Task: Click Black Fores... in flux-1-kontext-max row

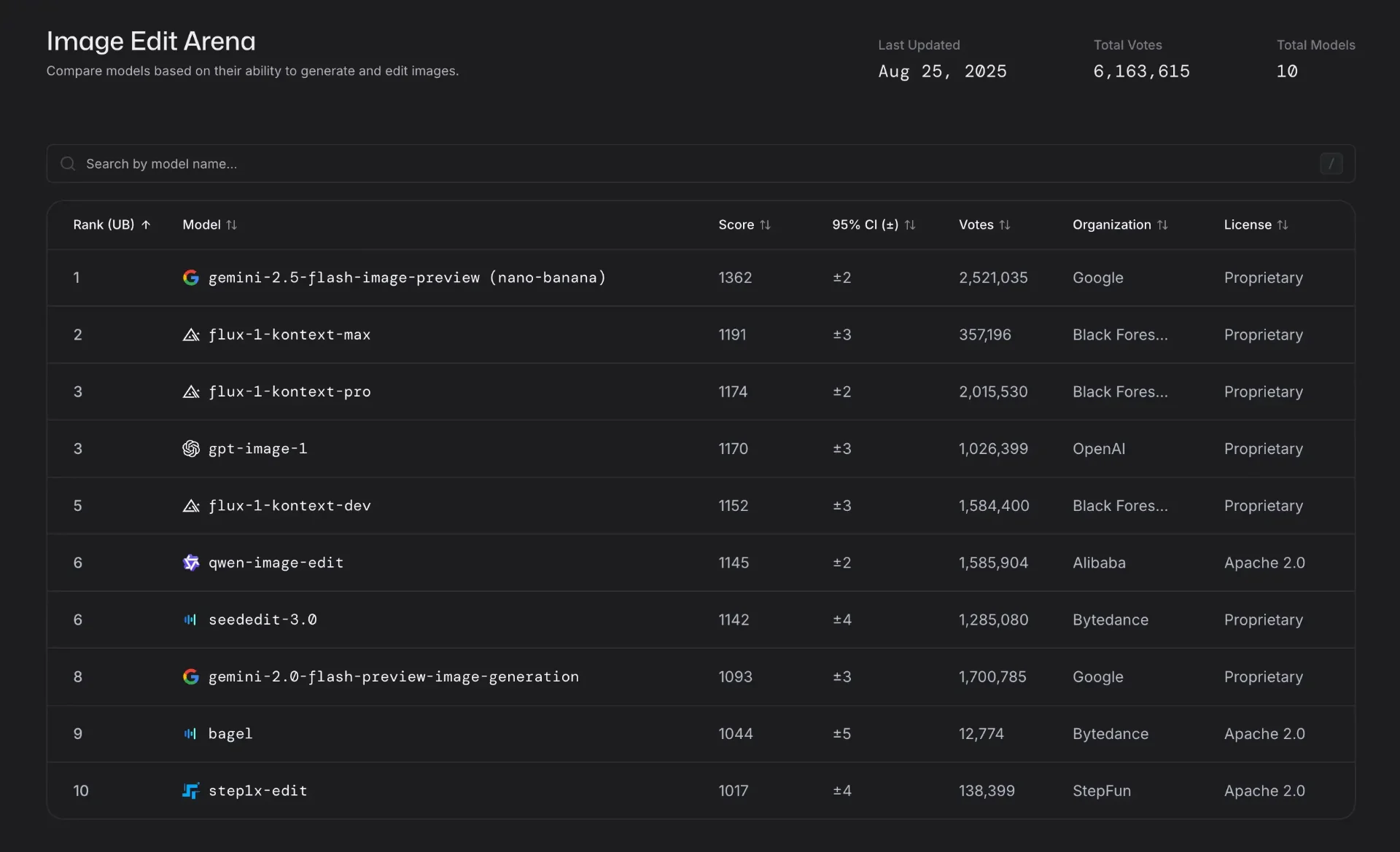Action: [x=1120, y=335]
